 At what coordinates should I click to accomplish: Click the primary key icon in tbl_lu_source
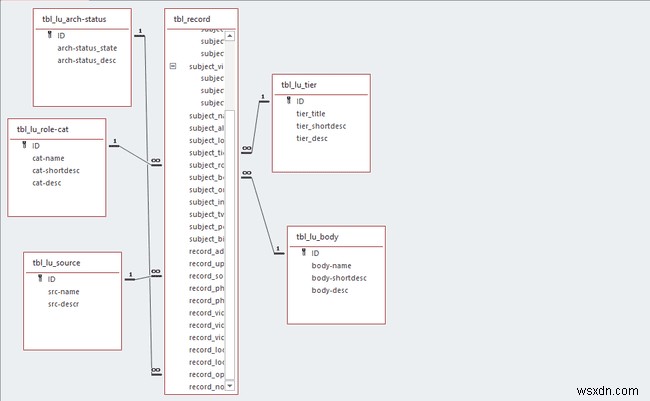[40, 278]
